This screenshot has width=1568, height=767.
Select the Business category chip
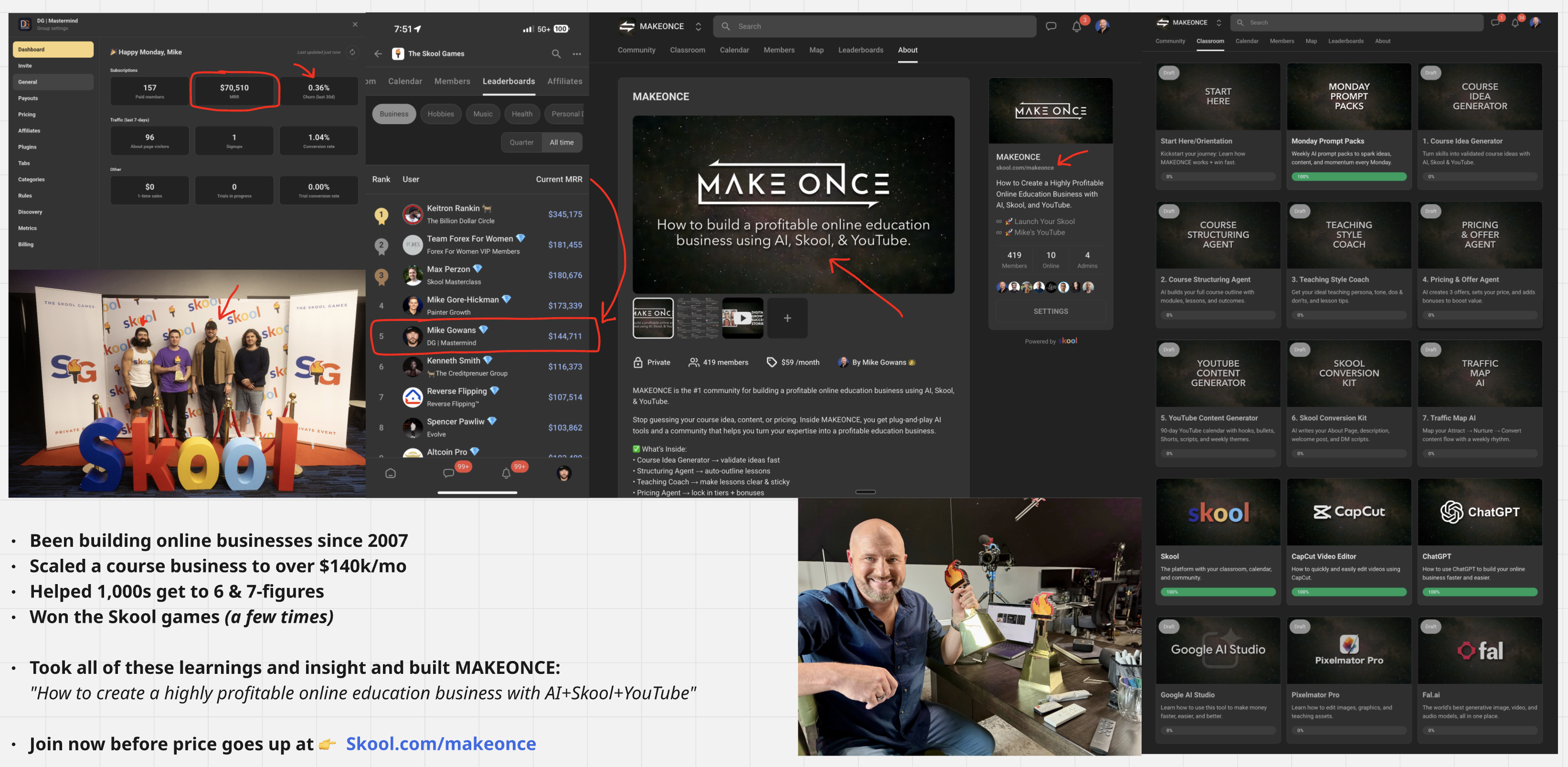(394, 114)
